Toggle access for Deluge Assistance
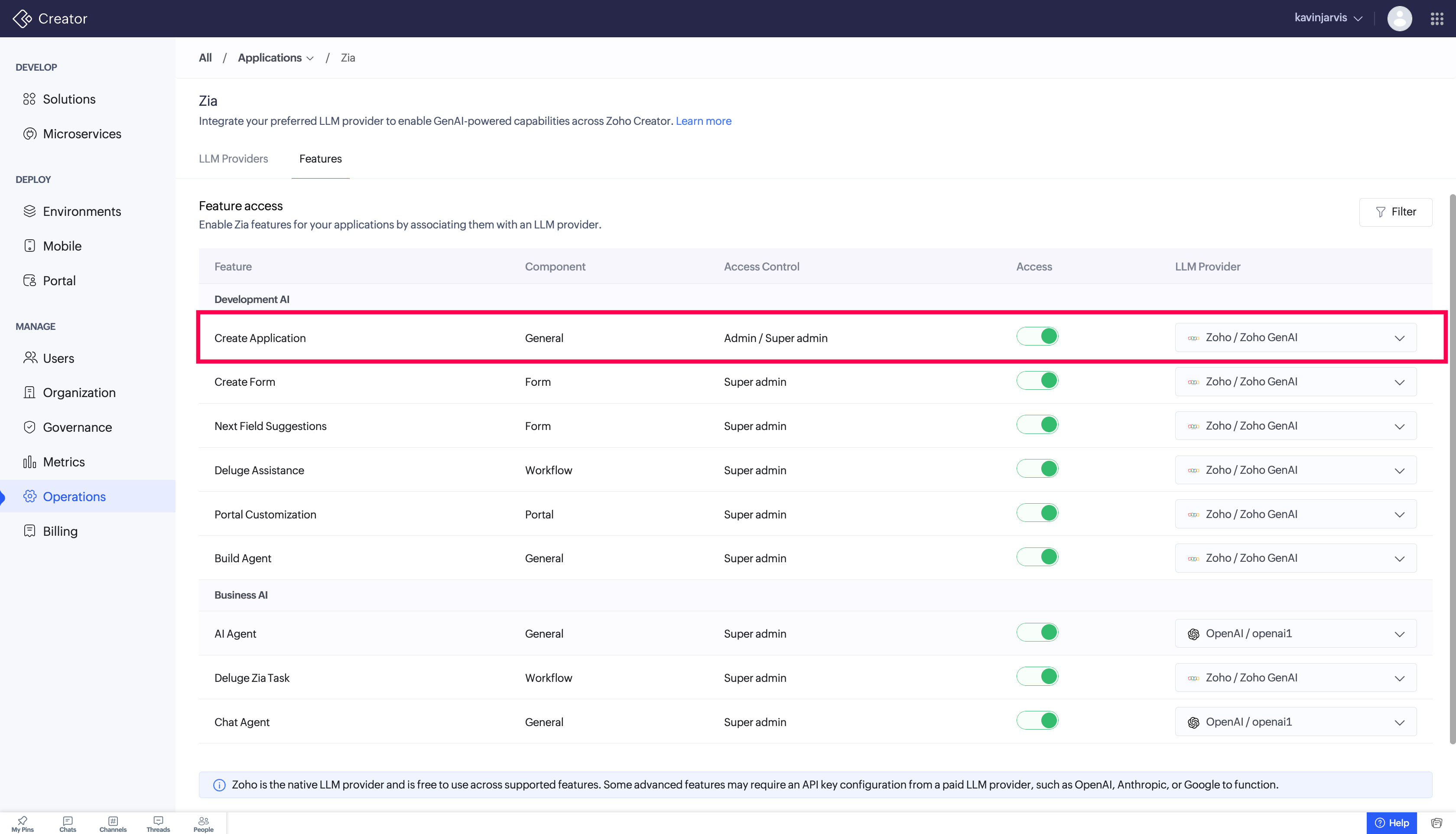Image resolution: width=1456 pixels, height=834 pixels. tap(1037, 469)
